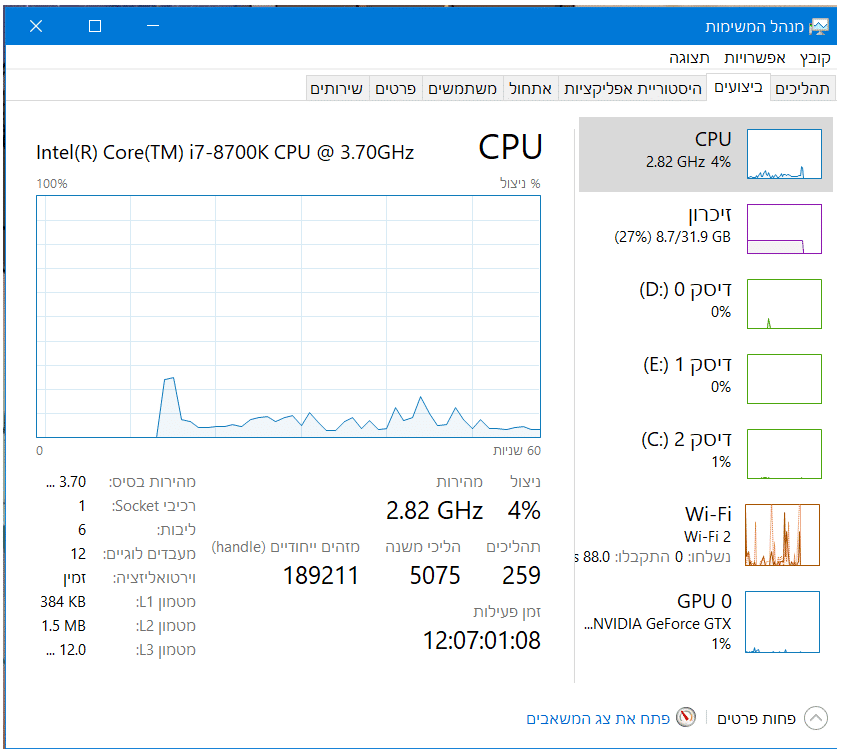
Task: Open the Options (אפשרויות) menu
Action: (755, 58)
